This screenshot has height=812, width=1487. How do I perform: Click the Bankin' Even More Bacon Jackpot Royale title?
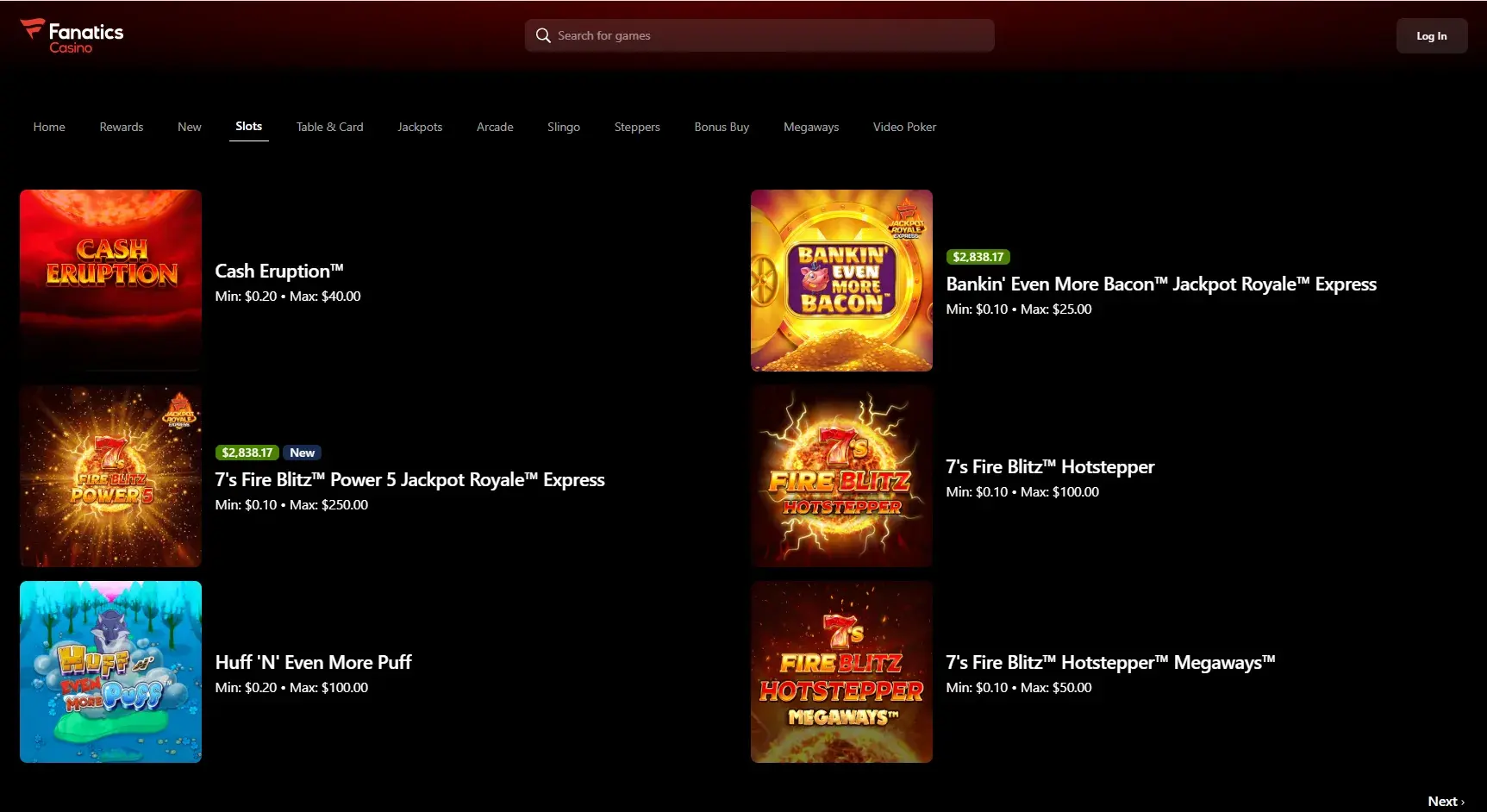point(1161,284)
